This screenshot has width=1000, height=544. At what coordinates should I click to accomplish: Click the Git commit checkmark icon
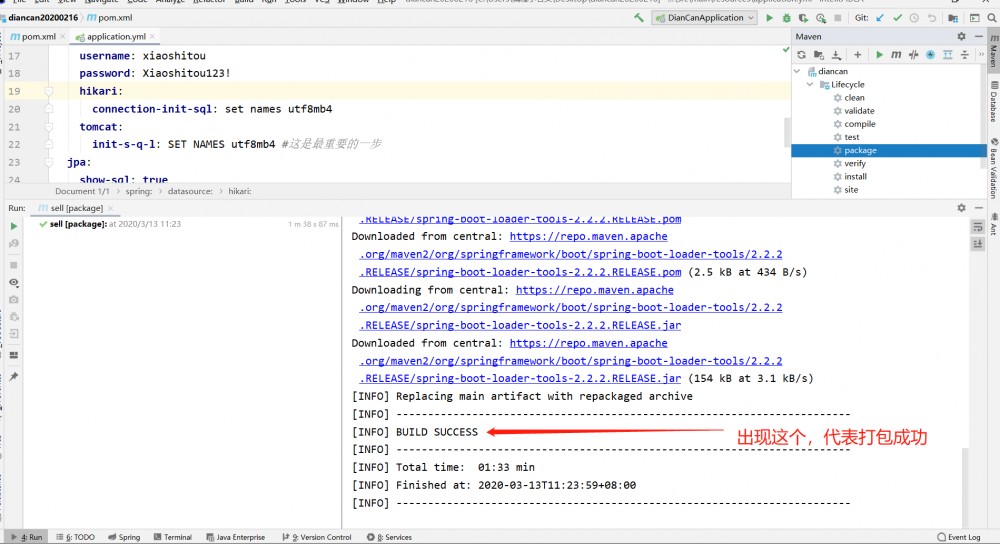896,18
